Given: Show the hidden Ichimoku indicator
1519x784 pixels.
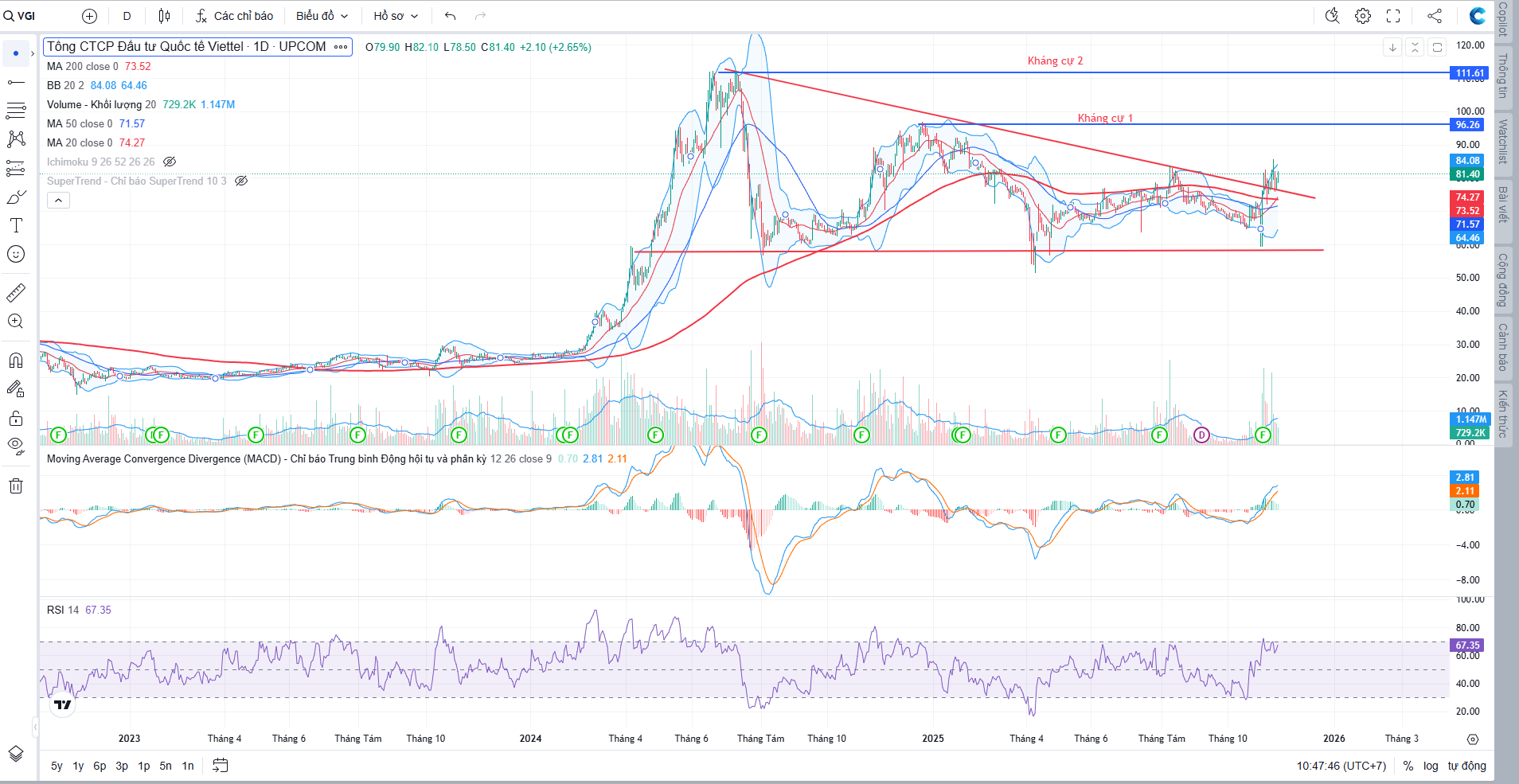Looking at the screenshot, I should pos(170,162).
